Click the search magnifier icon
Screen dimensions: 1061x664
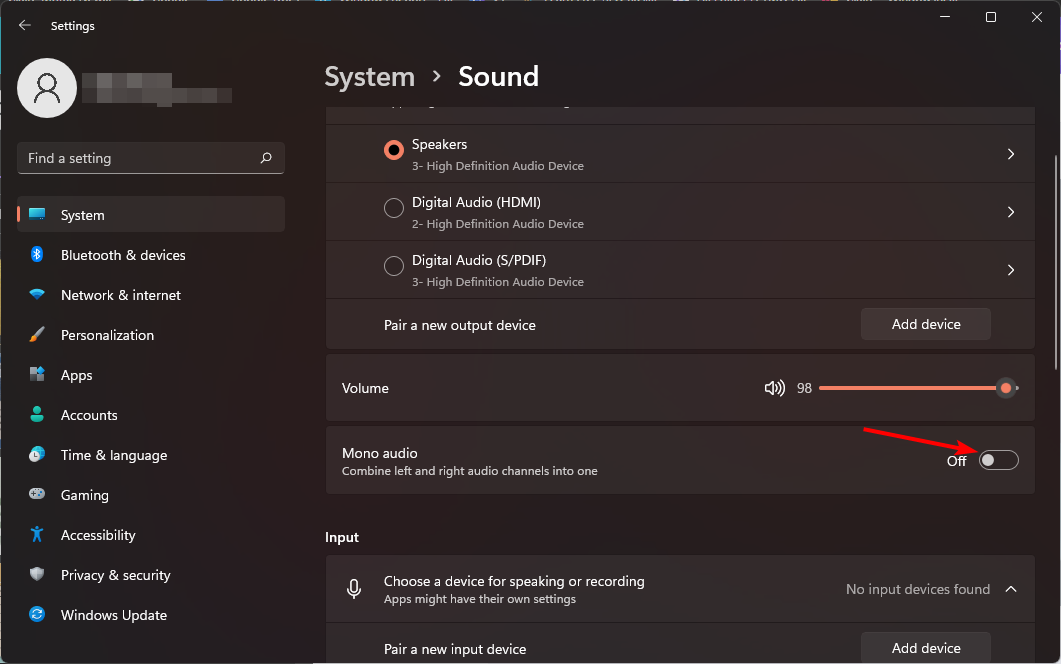click(x=266, y=158)
